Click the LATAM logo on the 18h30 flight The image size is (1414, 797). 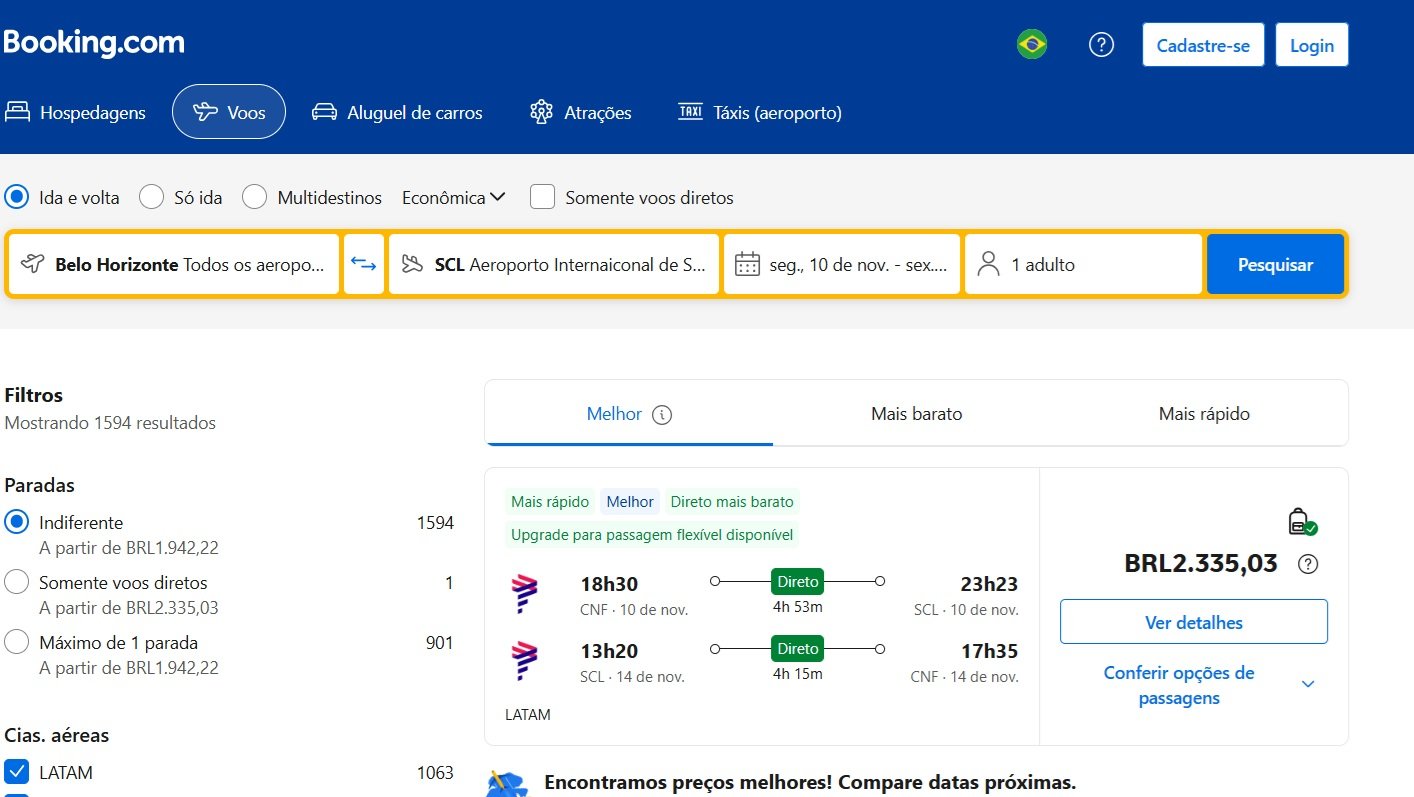(x=525, y=594)
